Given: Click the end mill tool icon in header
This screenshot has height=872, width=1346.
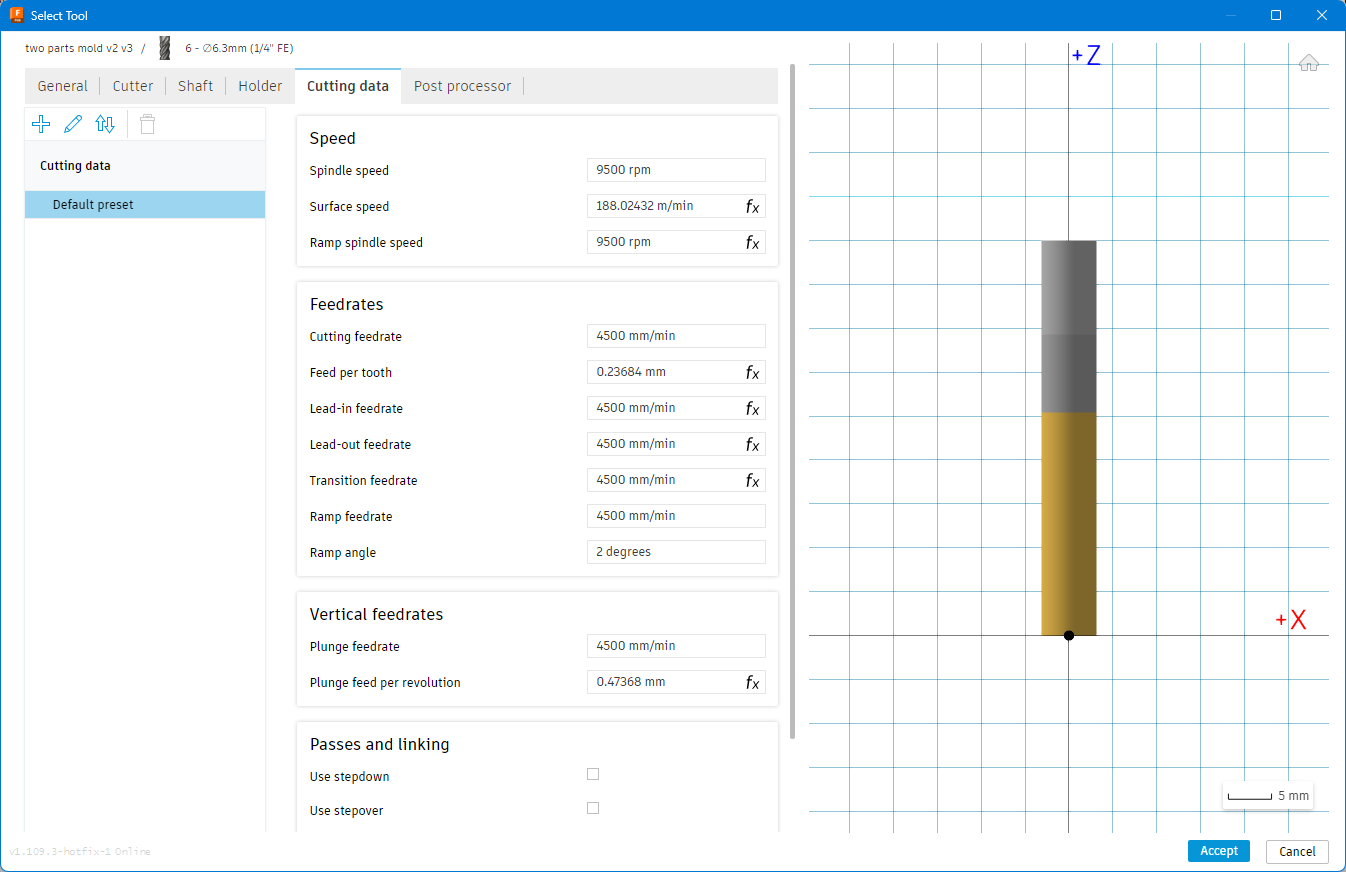Looking at the screenshot, I should coord(165,48).
